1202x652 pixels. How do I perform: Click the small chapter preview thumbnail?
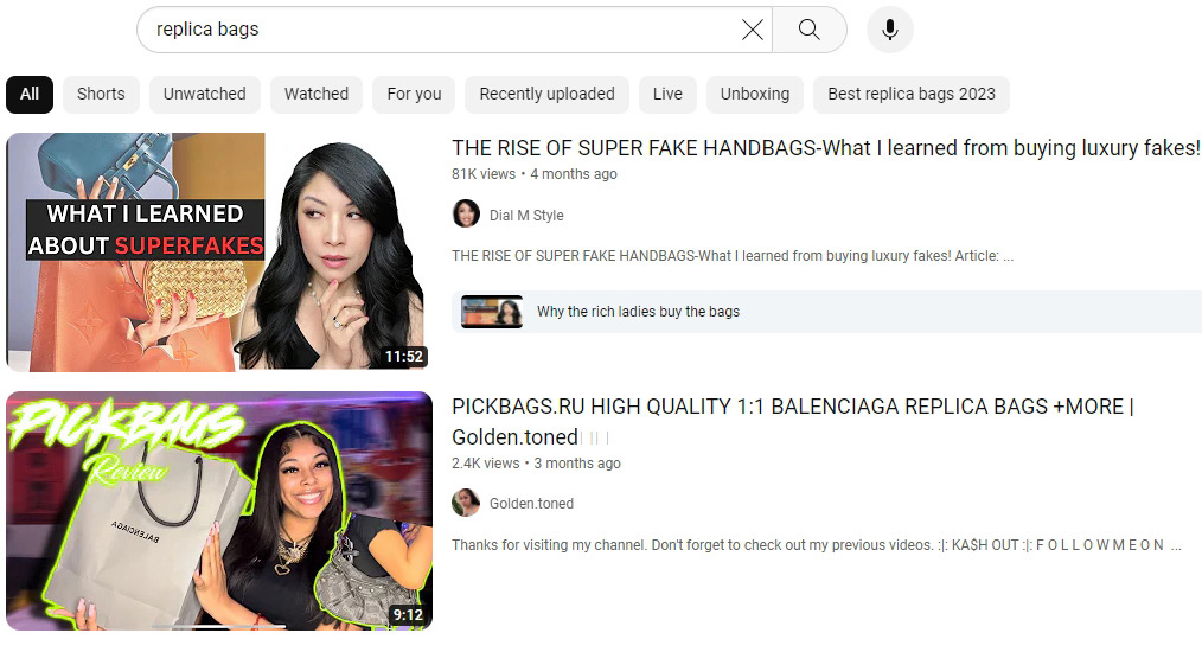tap(492, 311)
